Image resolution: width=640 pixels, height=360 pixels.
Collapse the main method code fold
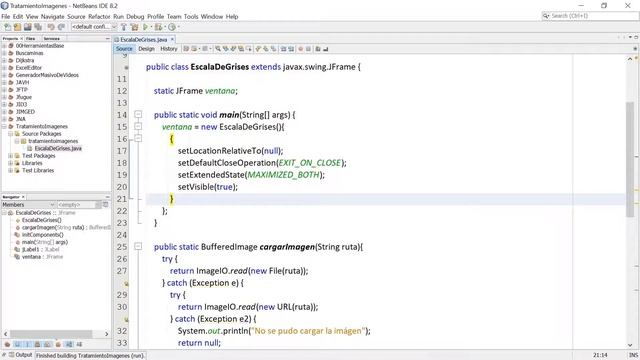point(138,114)
